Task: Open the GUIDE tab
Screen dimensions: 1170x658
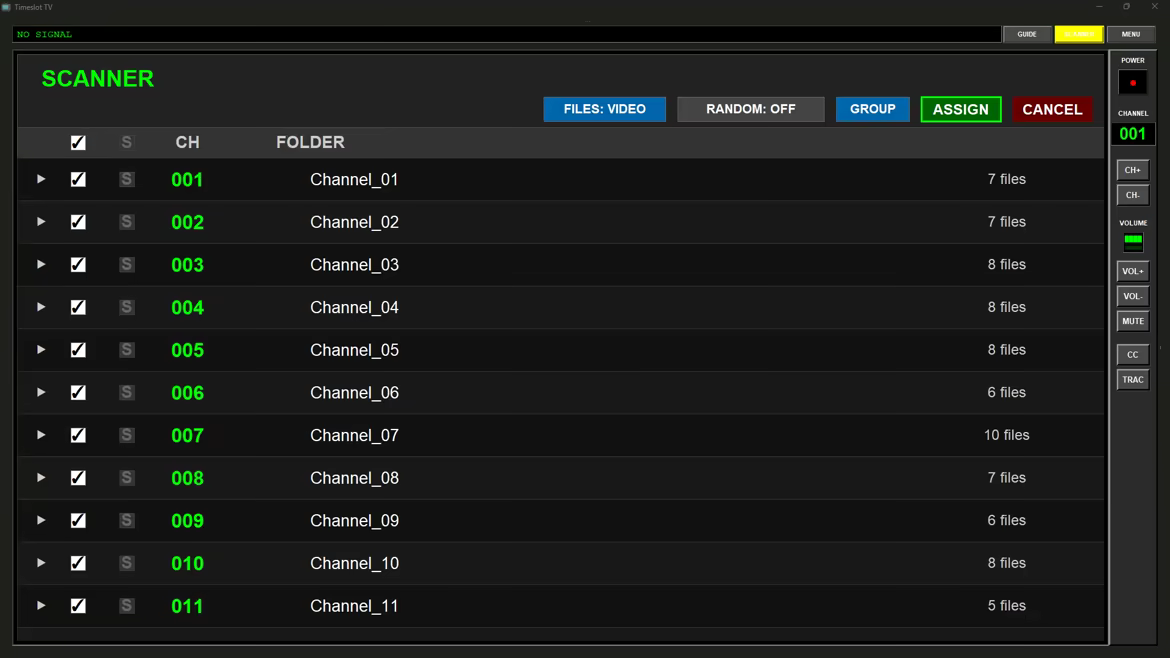Action: point(1027,34)
